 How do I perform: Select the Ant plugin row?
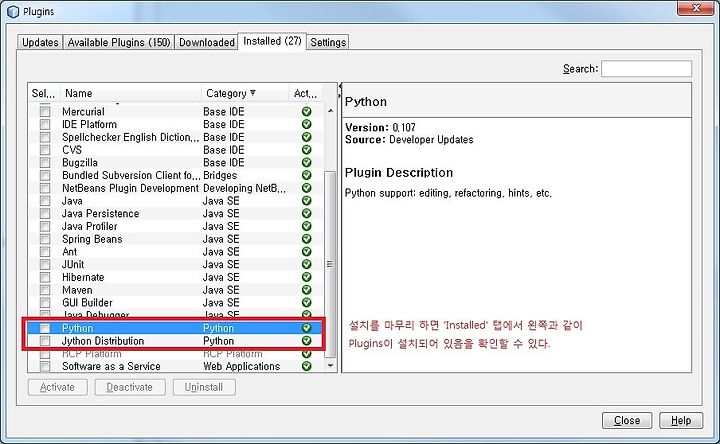pos(176,252)
